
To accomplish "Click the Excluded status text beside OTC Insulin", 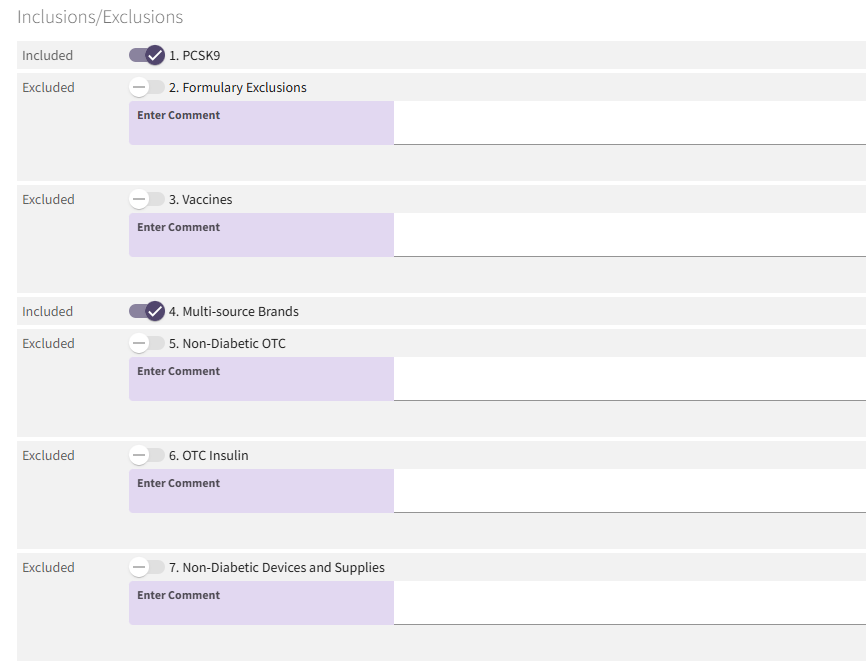I will (x=49, y=456).
